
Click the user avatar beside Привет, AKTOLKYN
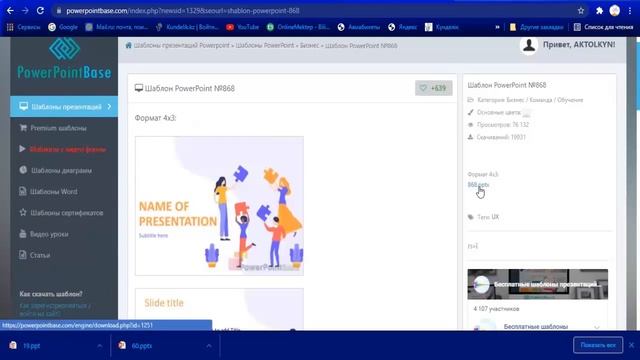click(529, 46)
